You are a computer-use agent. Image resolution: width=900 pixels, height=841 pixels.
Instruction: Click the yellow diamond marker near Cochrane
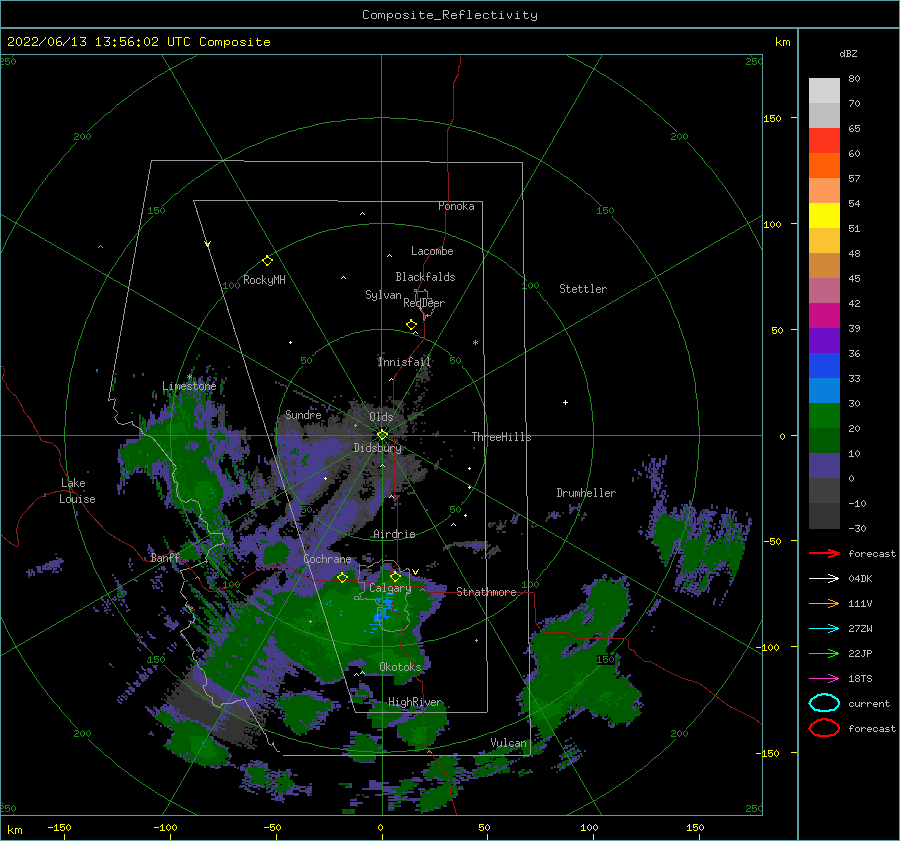click(343, 577)
